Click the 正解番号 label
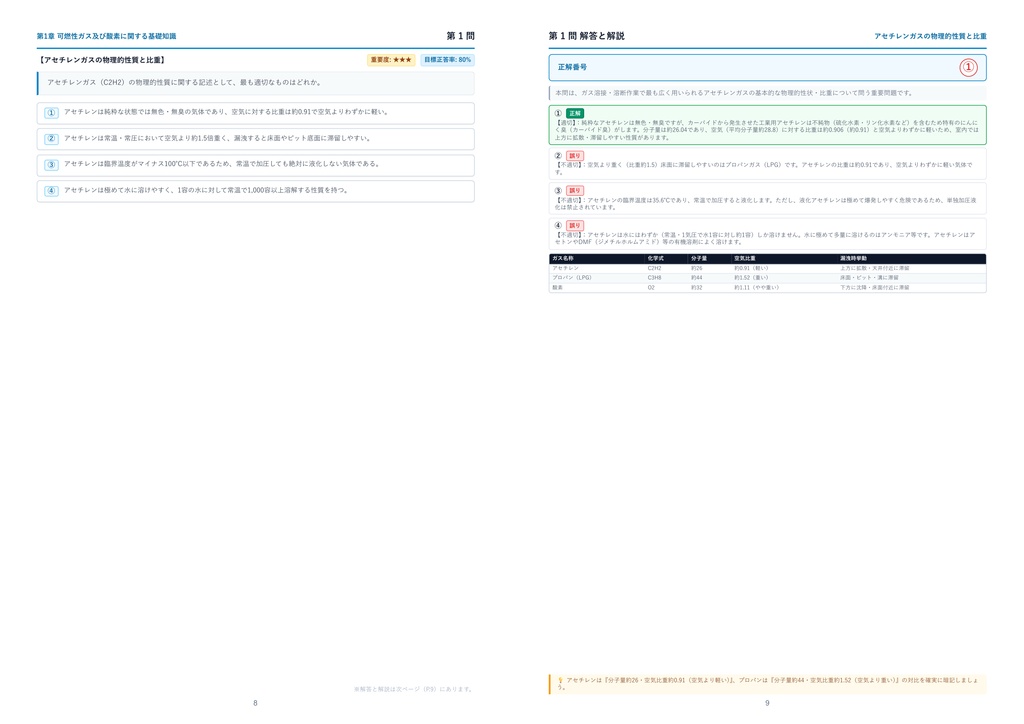This screenshot has height=724, width=1024. click(572, 67)
